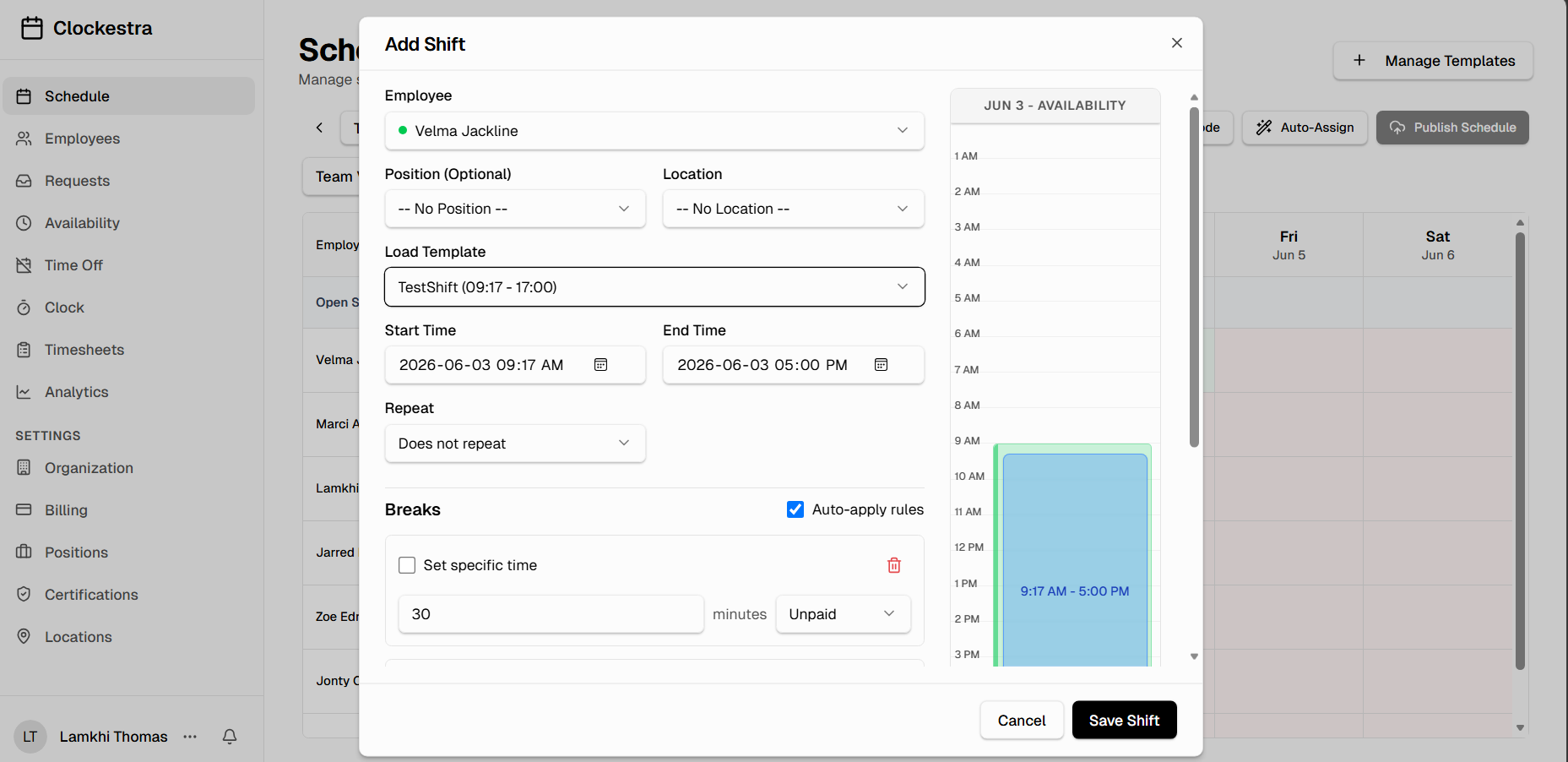Go to the Employees page
Viewport: 1568px width, 762px height.
[128, 139]
